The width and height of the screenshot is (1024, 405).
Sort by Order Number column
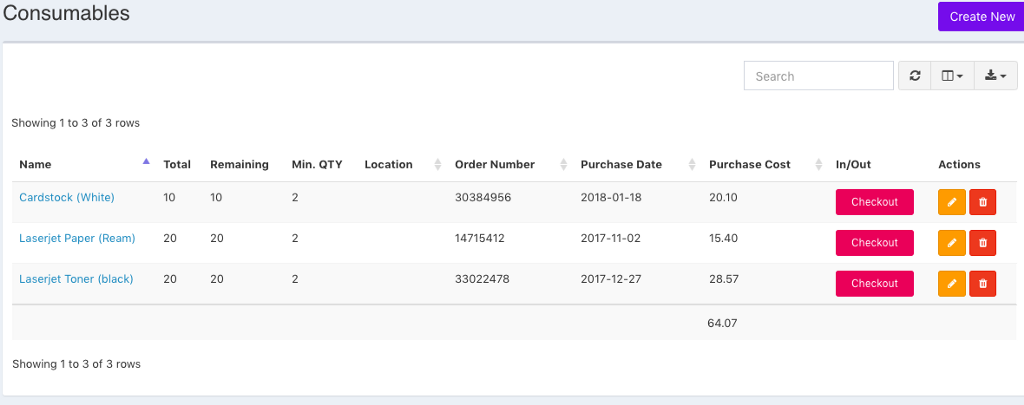(x=495, y=164)
